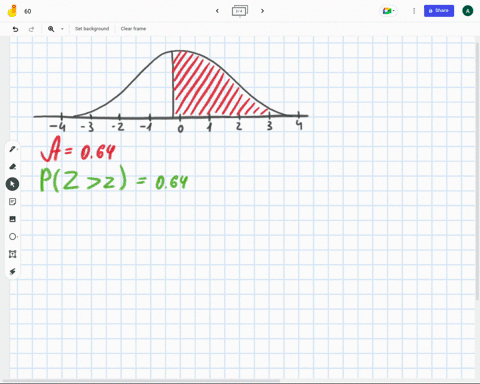The image size is (480, 384).
Task: Click Set background
Action: pos(92,29)
